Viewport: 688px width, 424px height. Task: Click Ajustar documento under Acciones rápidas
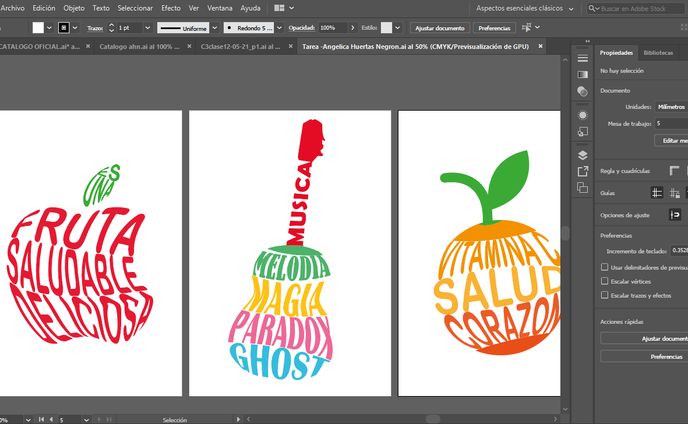tap(644, 338)
